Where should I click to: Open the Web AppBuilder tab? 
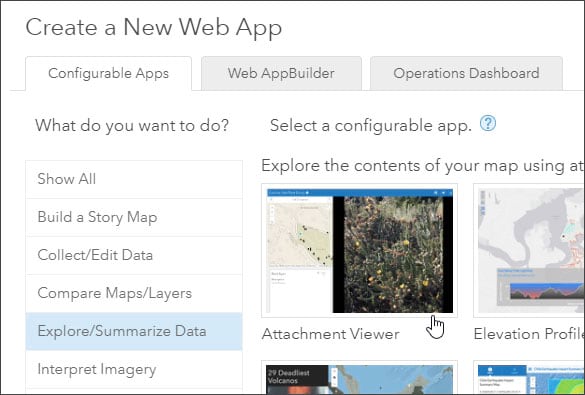click(x=281, y=73)
